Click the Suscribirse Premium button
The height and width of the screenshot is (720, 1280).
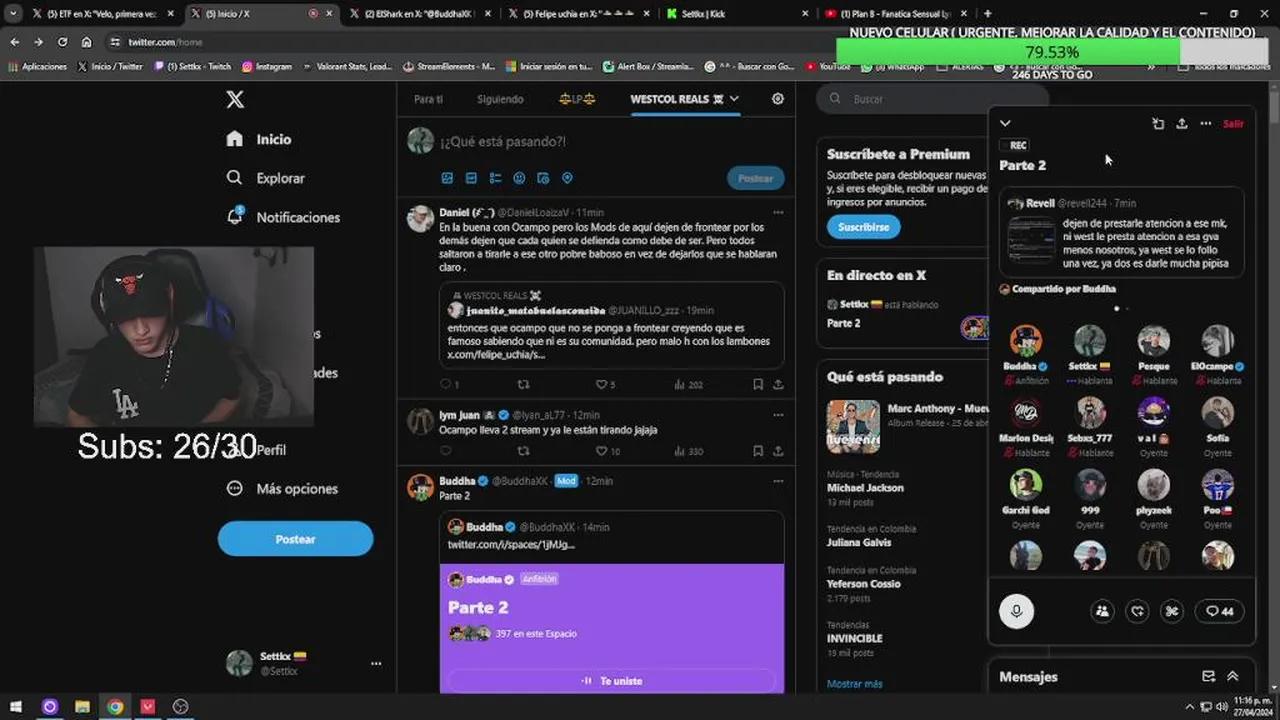tap(863, 227)
